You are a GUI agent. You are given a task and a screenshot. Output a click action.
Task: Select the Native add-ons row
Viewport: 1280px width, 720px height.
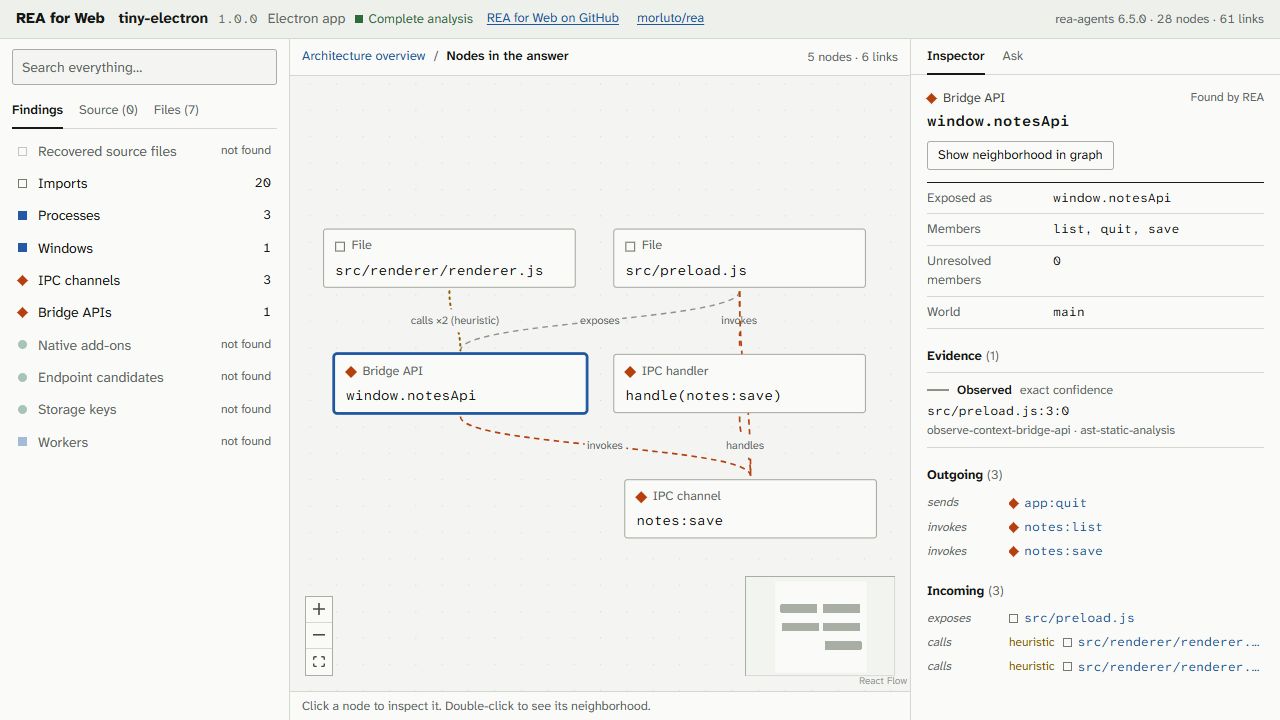[x=144, y=345]
